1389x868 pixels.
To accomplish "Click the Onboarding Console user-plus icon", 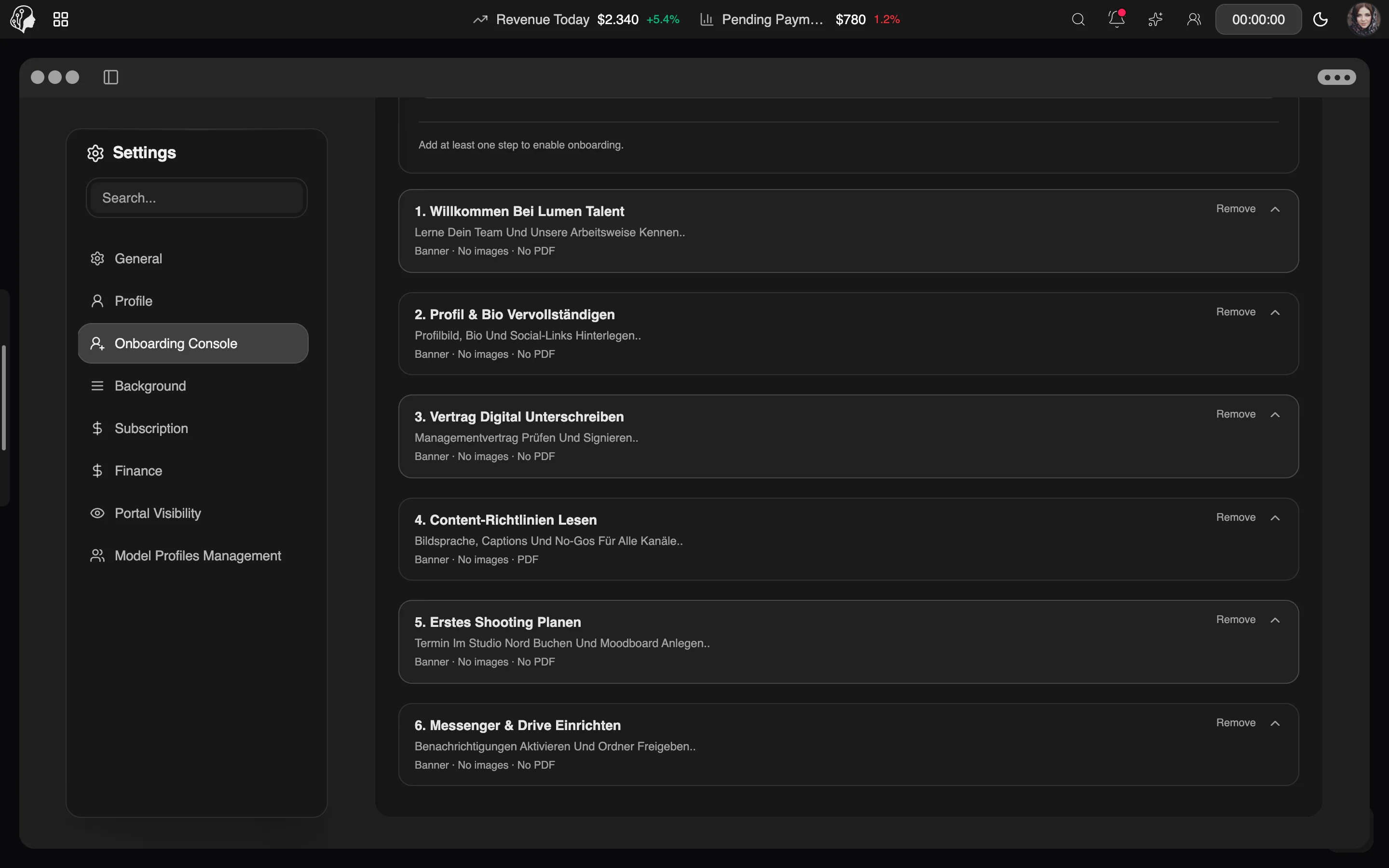I will [x=97, y=343].
